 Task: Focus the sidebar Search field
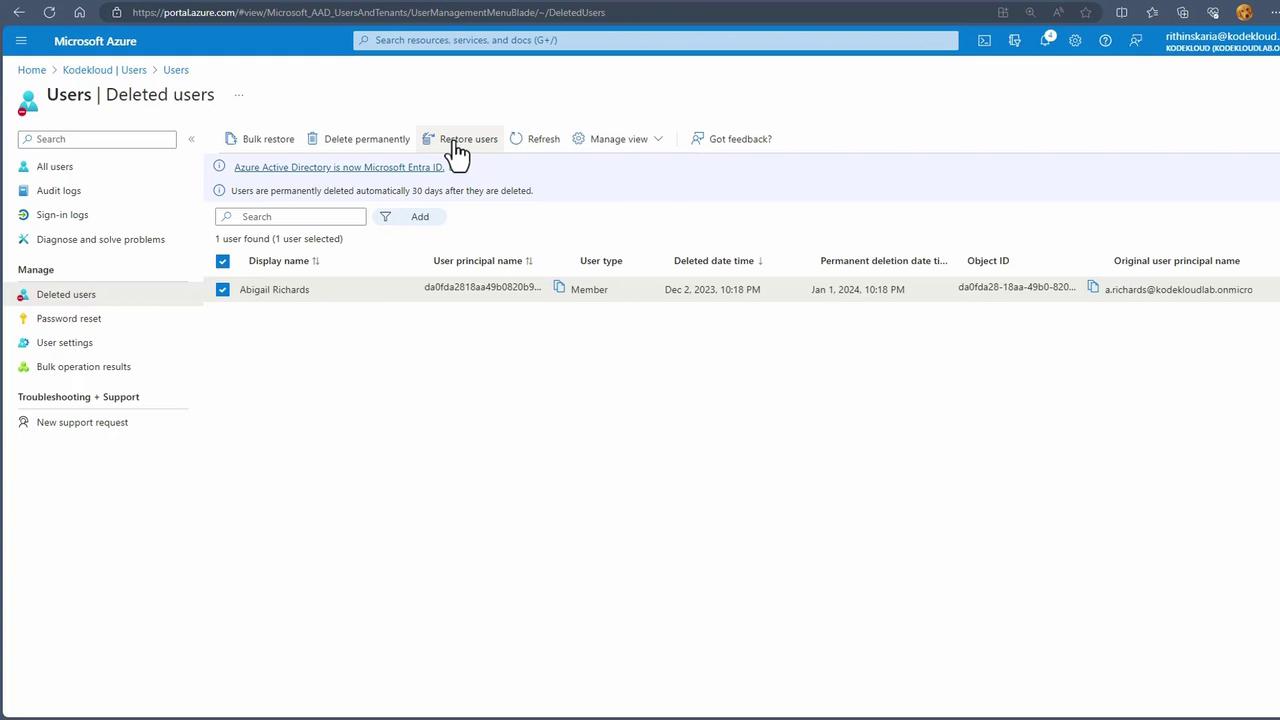pos(97,139)
